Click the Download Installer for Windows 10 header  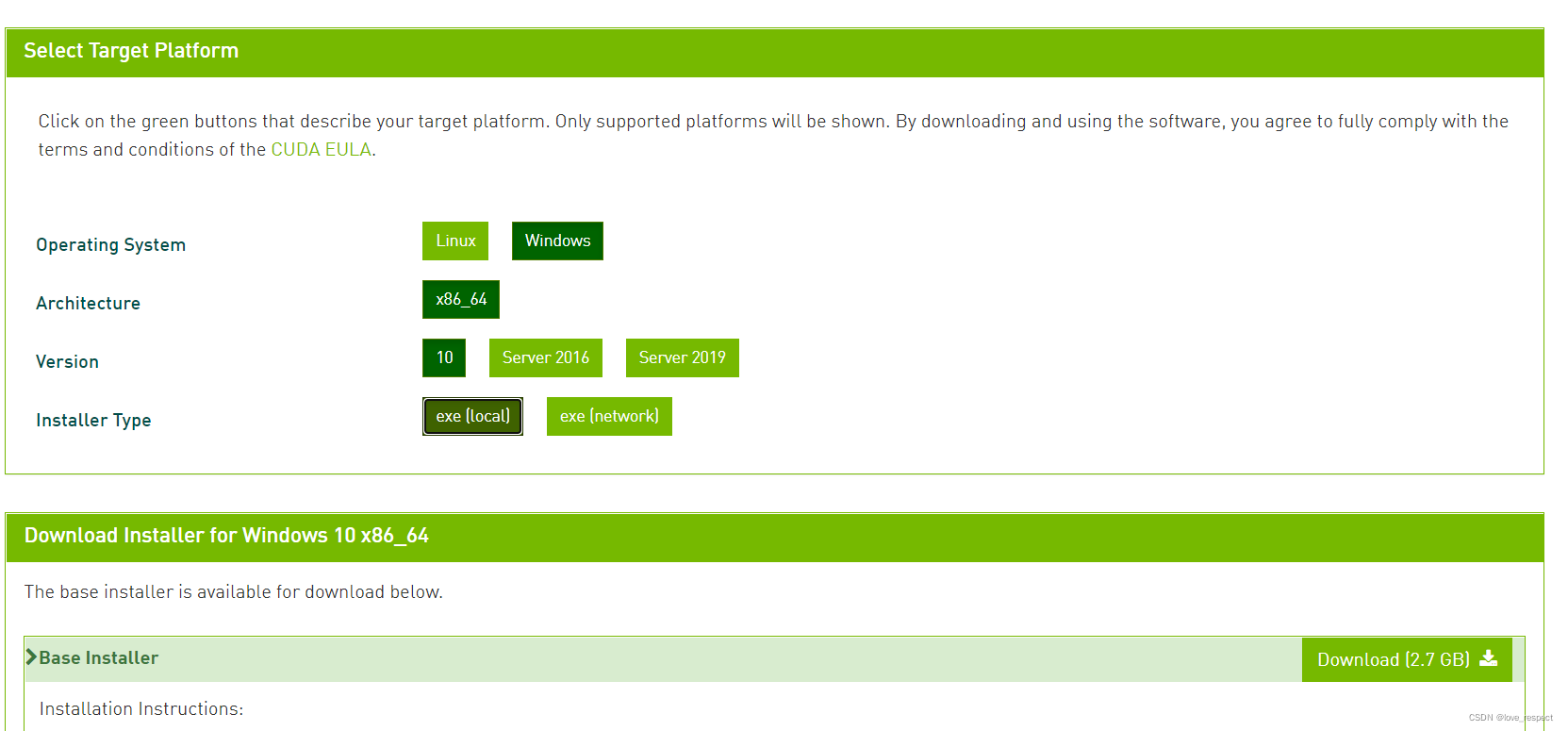pos(226,536)
